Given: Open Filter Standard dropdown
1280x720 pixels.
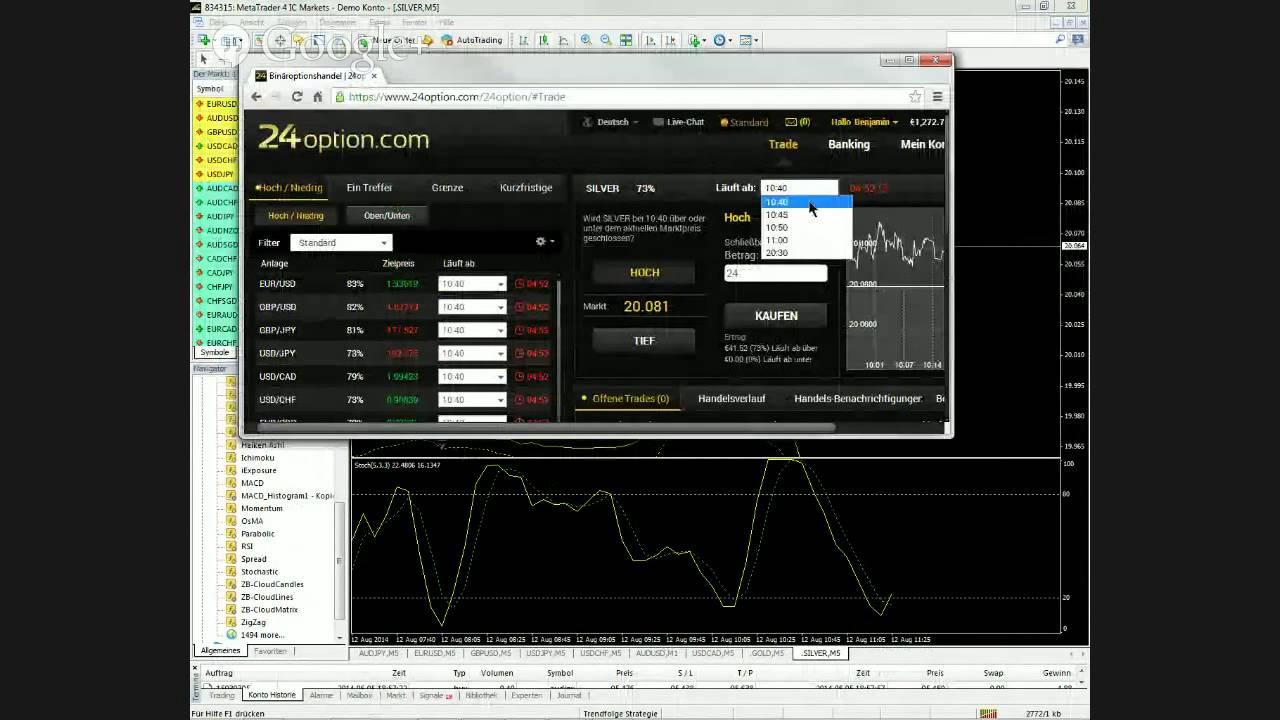Looking at the screenshot, I should [341, 243].
